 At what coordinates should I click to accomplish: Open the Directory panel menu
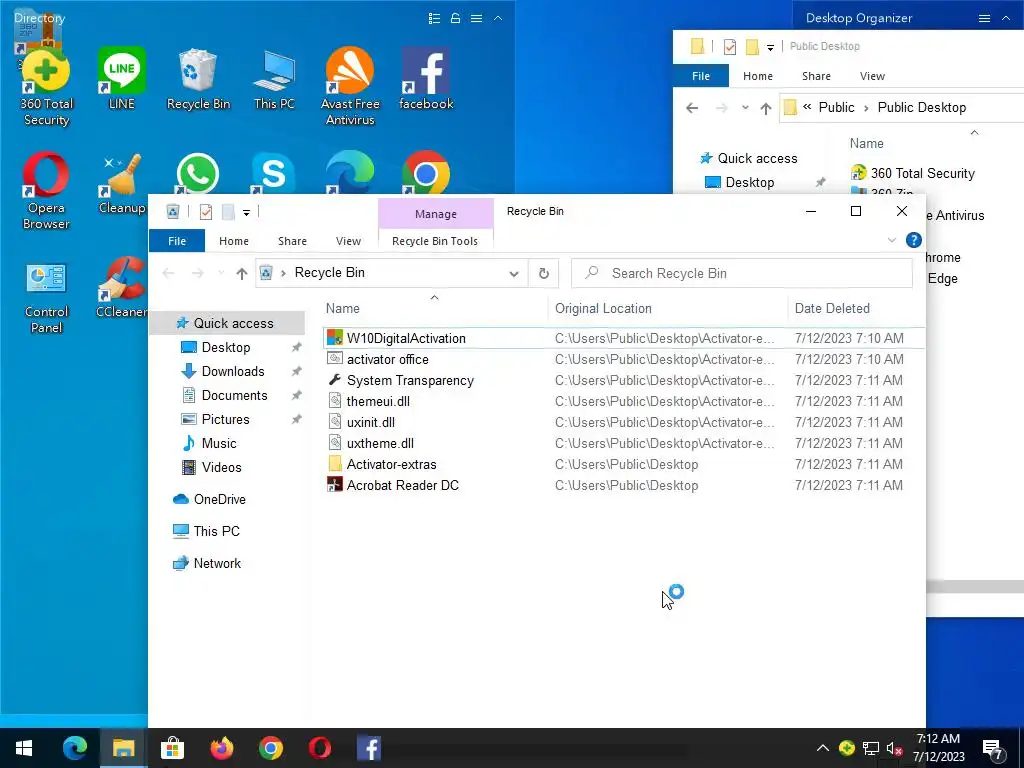(477, 18)
